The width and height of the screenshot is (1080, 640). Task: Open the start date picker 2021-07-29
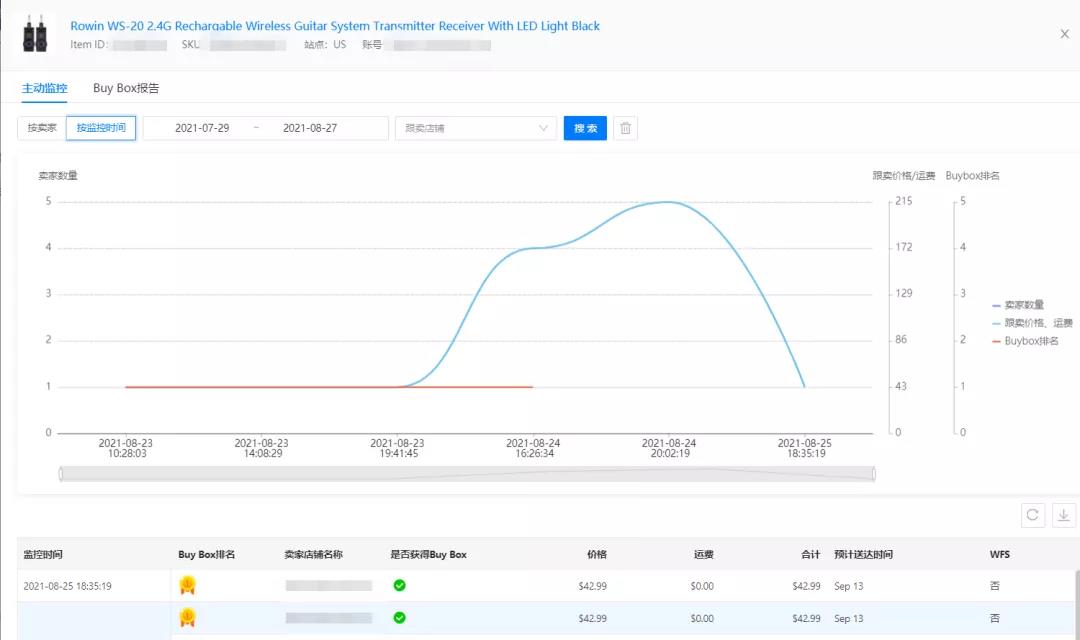point(202,128)
